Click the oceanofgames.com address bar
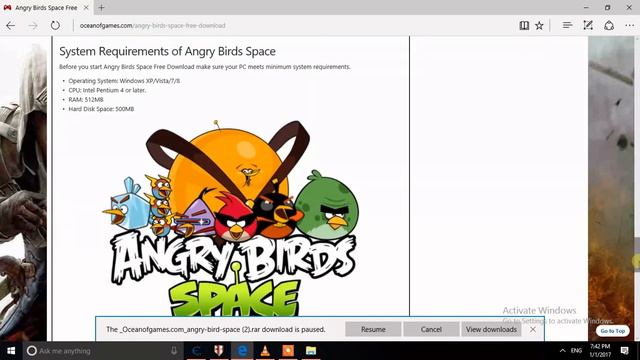Viewport: 640px width, 360px height. [153, 25]
